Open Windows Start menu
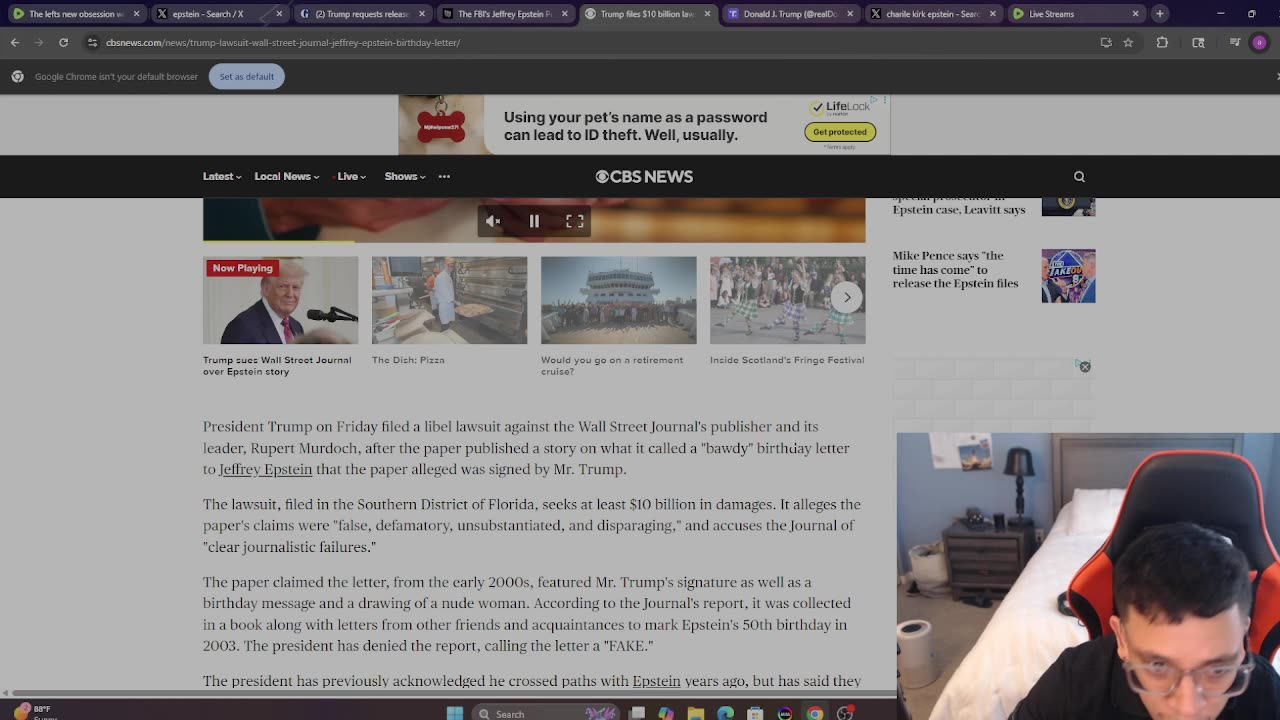This screenshot has width=1280, height=720. tap(455, 713)
